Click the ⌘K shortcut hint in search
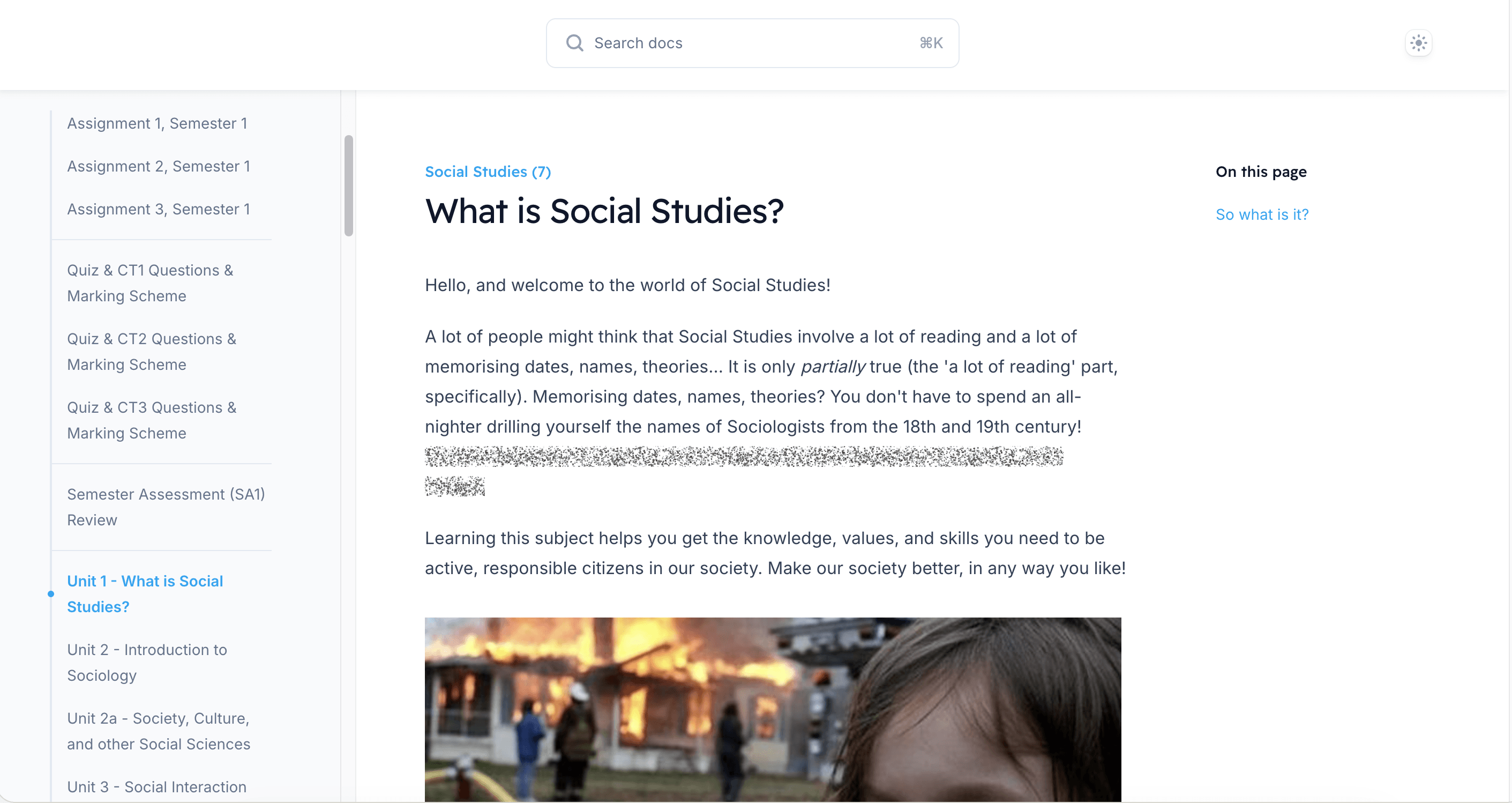The image size is (1512, 803). [930, 43]
